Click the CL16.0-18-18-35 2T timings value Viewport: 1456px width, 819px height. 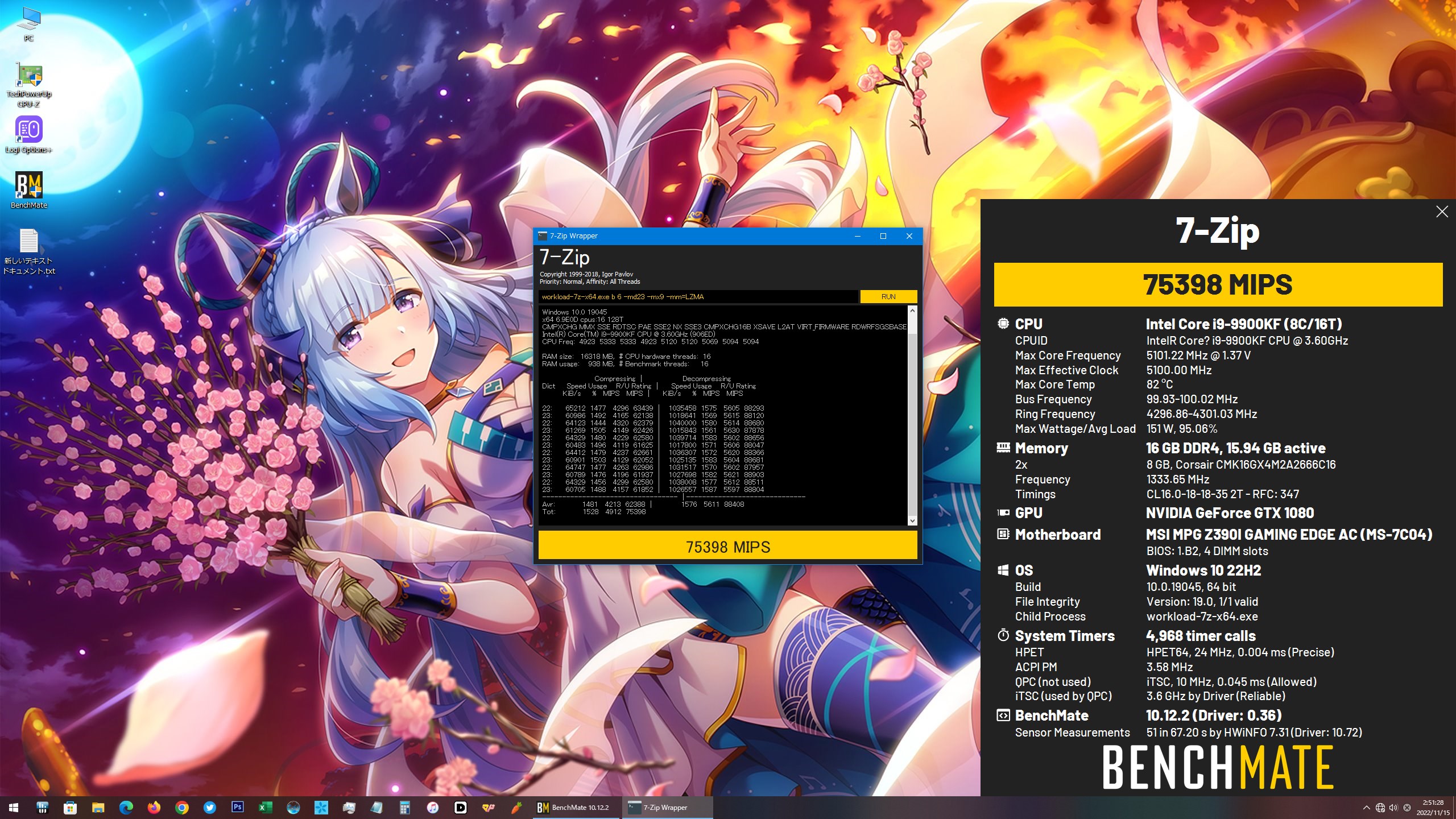[1223, 494]
